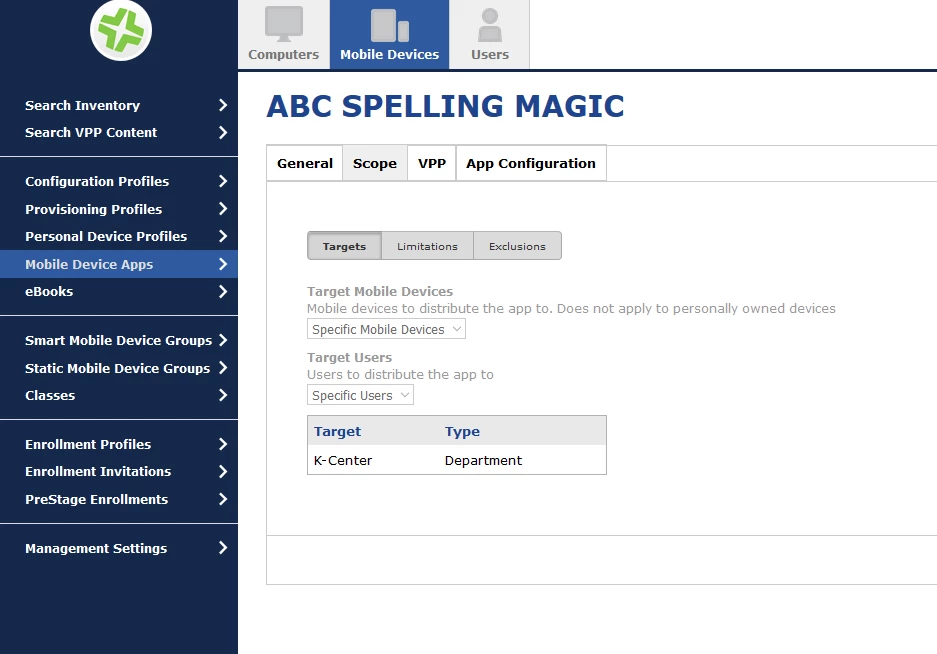Click the K-Center target cell

(343, 460)
